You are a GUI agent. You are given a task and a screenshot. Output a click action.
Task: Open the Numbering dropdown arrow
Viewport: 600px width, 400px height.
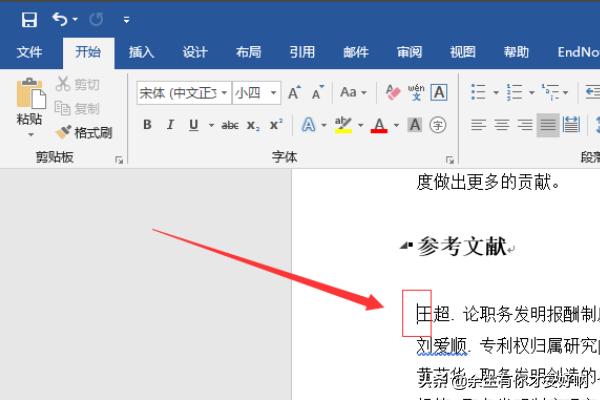pyautogui.click(x=532, y=93)
